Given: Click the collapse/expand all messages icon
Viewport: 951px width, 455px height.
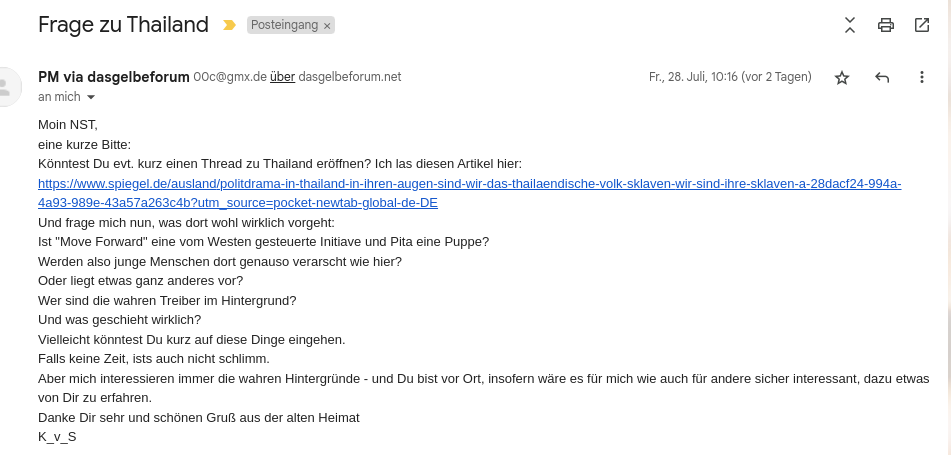Looking at the screenshot, I should tap(849, 25).
